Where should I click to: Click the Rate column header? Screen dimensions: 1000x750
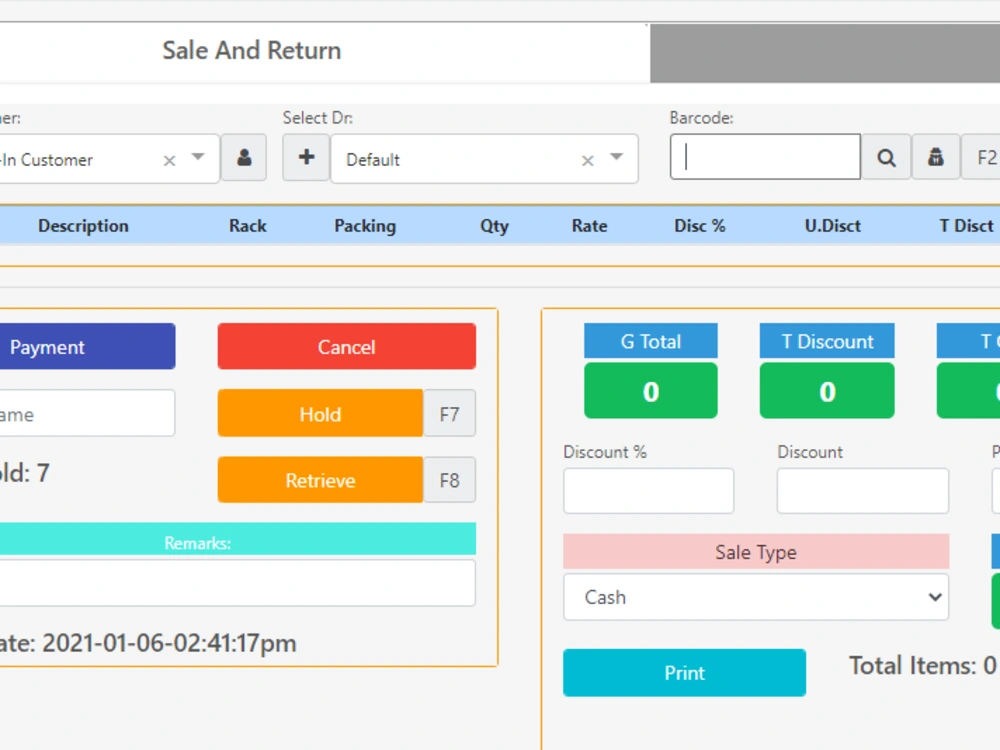589,226
